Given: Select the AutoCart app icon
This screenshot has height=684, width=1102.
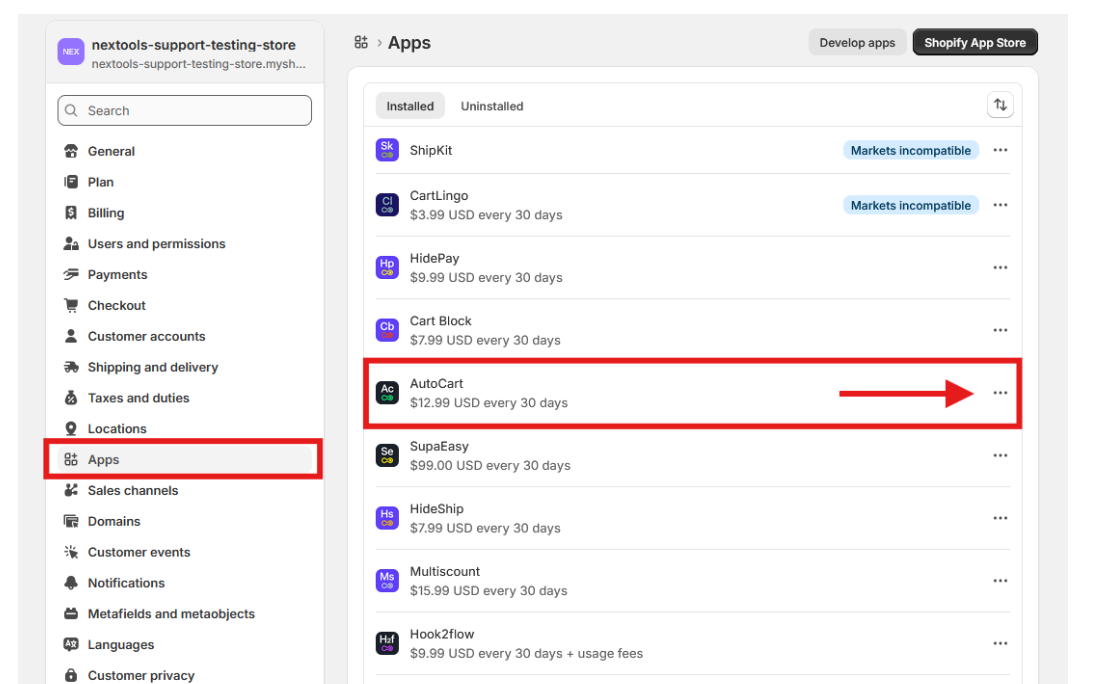Looking at the screenshot, I should click(387, 393).
